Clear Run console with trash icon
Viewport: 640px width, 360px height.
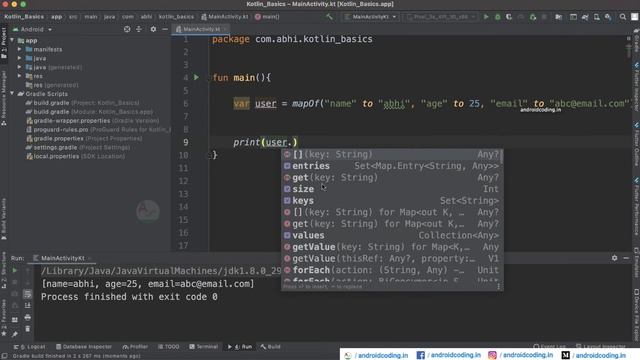pyautogui.click(x=27, y=329)
